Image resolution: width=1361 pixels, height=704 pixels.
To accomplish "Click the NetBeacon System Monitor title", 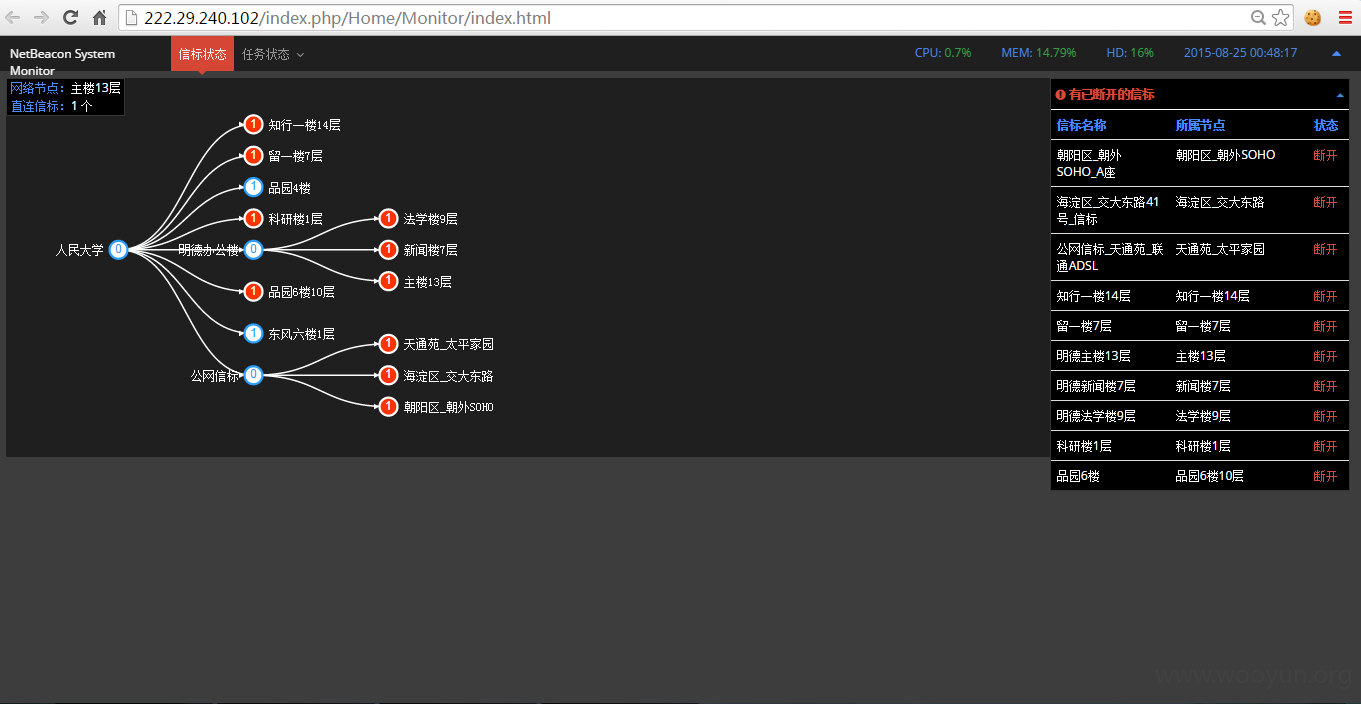I will click(x=62, y=62).
